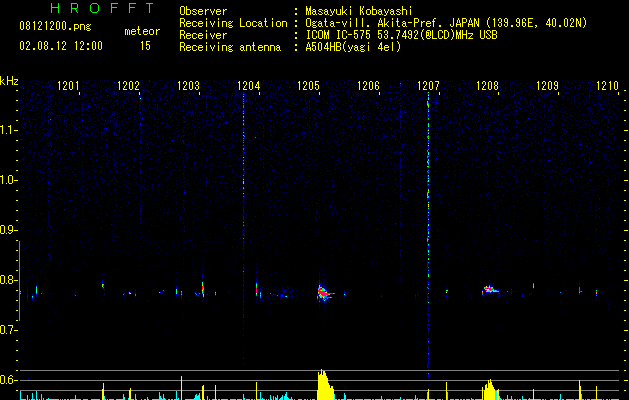This screenshot has width=629, height=400.
Task: Click the vertical noise line at 1207
Action: pos(428,233)
